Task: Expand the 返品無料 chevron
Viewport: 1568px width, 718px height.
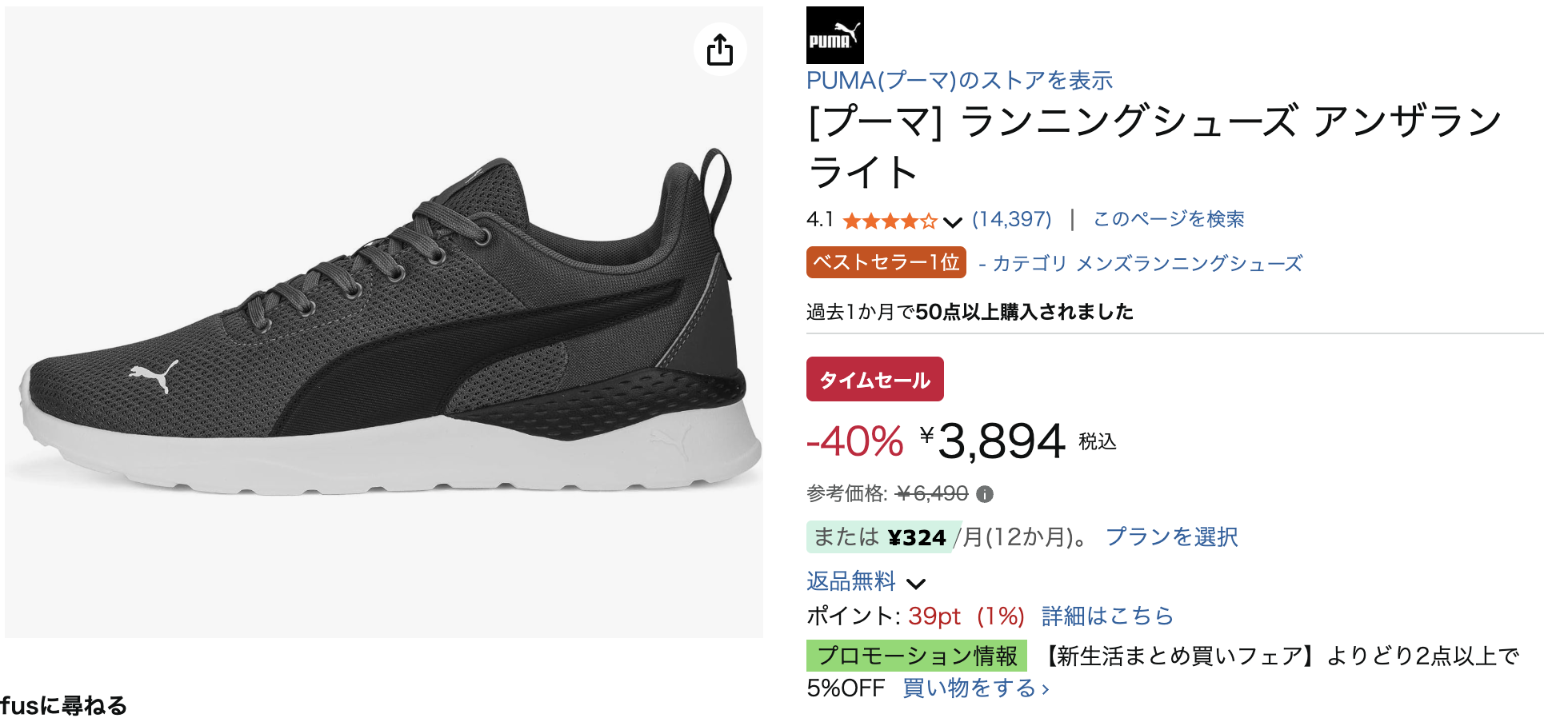Action: point(916,583)
